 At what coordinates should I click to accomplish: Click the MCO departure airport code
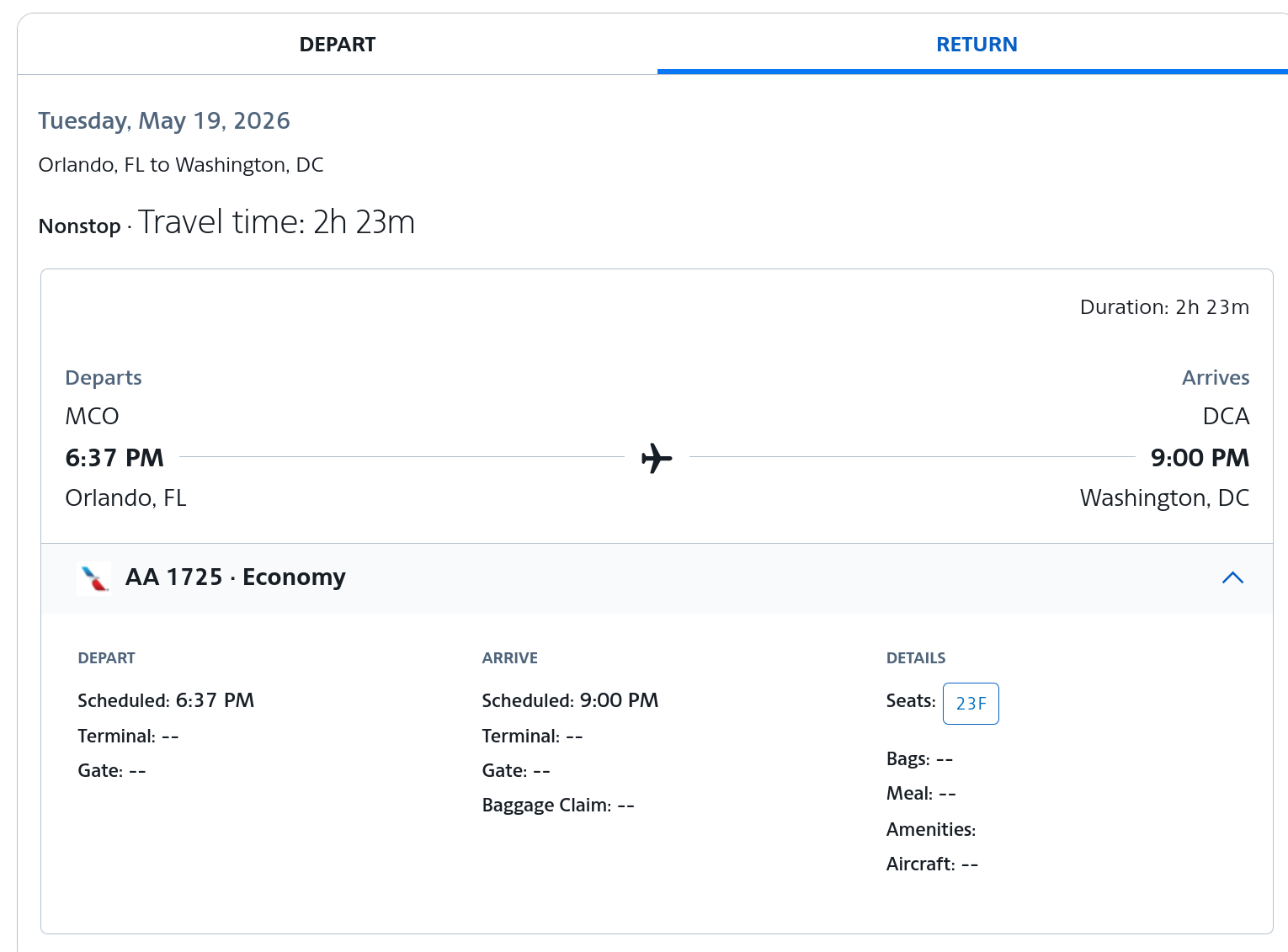click(92, 416)
